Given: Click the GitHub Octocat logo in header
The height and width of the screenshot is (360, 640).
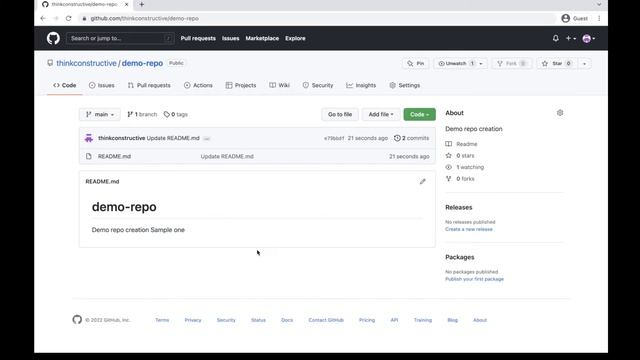Looking at the screenshot, I should click(x=53, y=38).
